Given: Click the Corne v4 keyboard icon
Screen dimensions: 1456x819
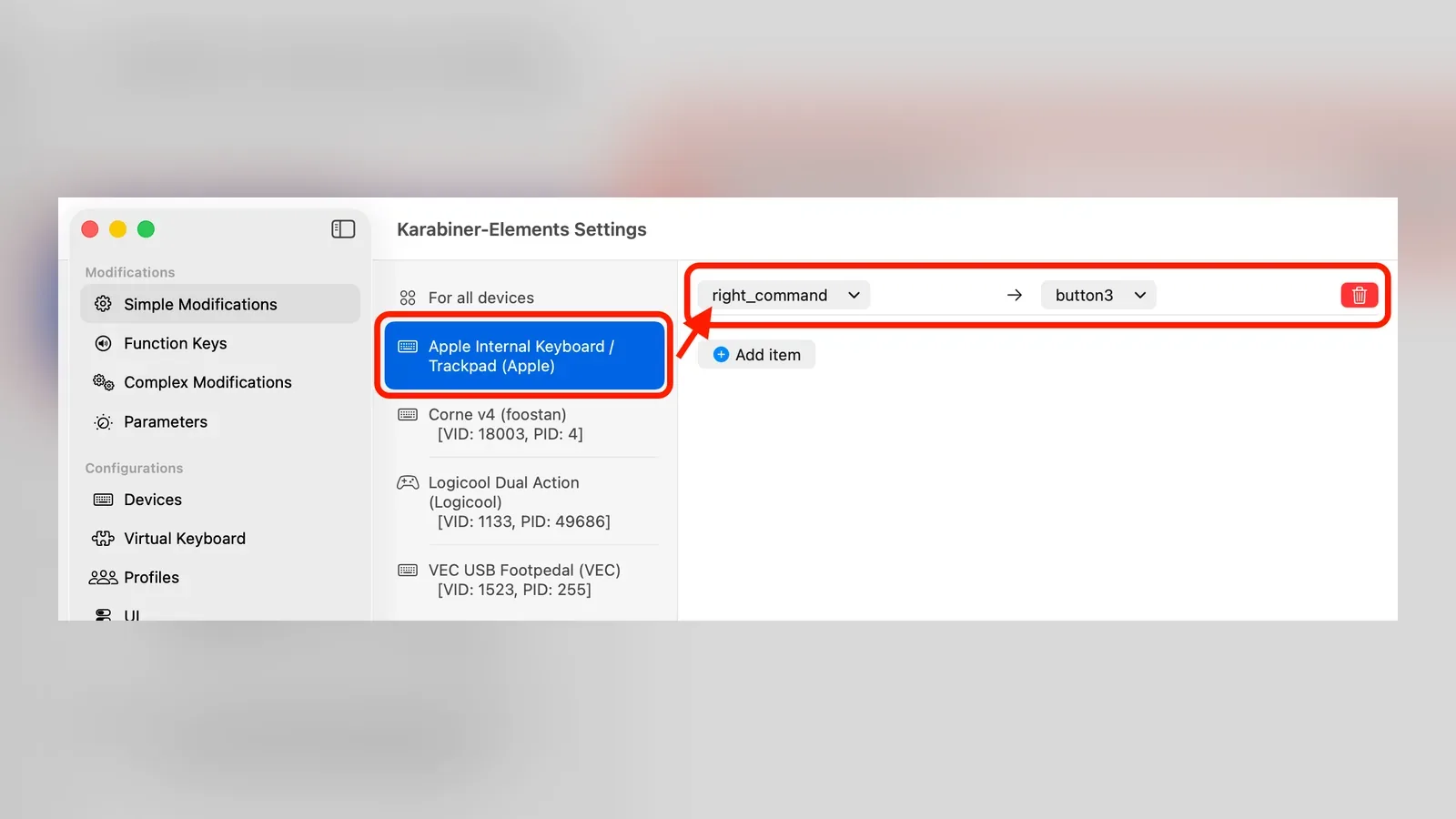Looking at the screenshot, I should coord(408,414).
